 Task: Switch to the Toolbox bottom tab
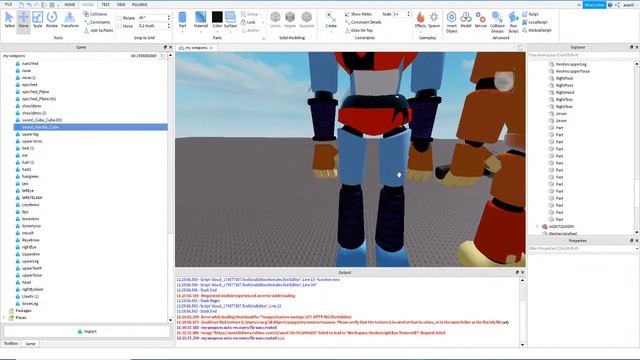click(11, 343)
